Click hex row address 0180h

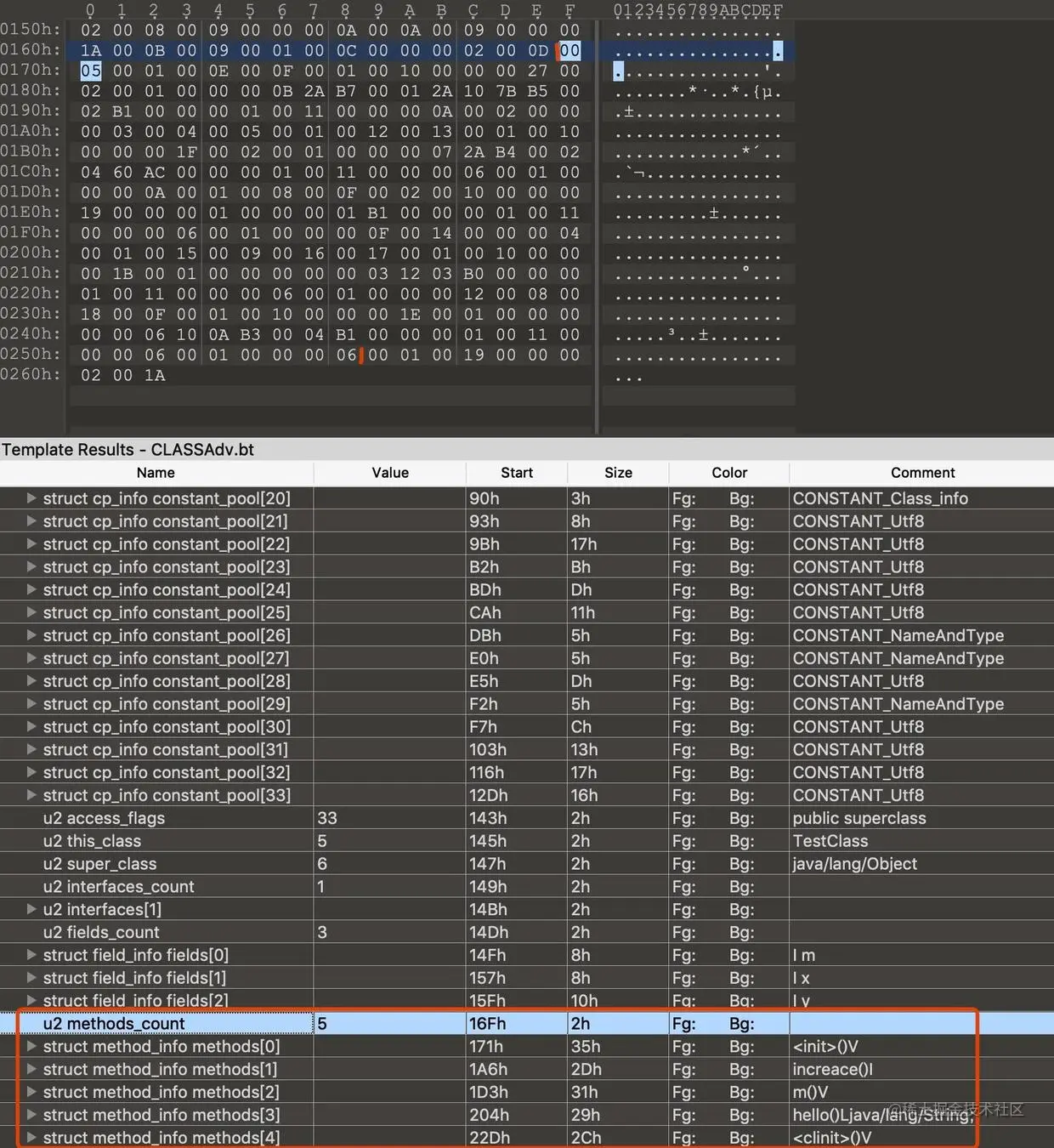point(31,90)
